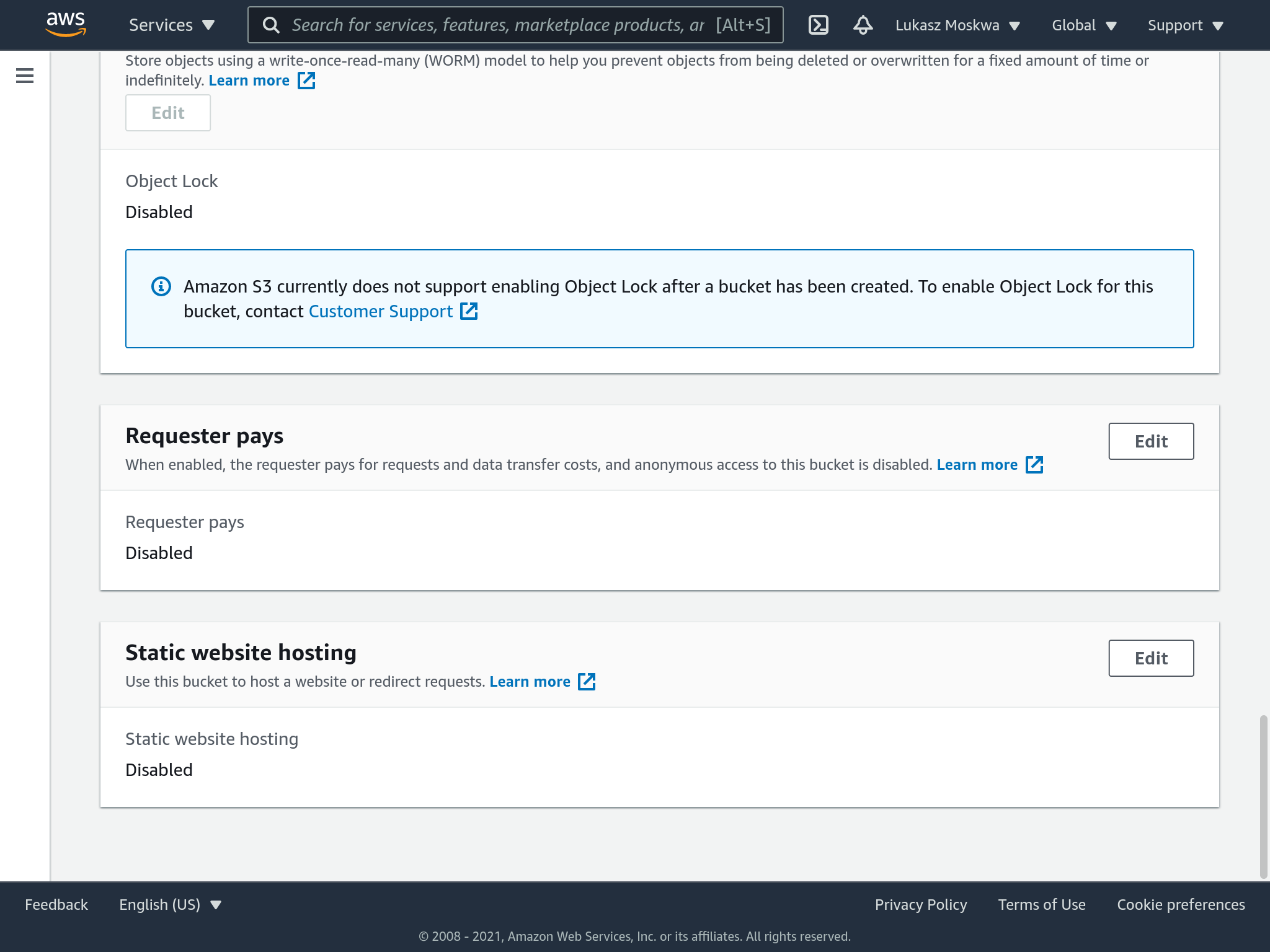Viewport: 1270px width, 952px height.
Task: Open the Support menu
Action: pyautogui.click(x=1185, y=25)
